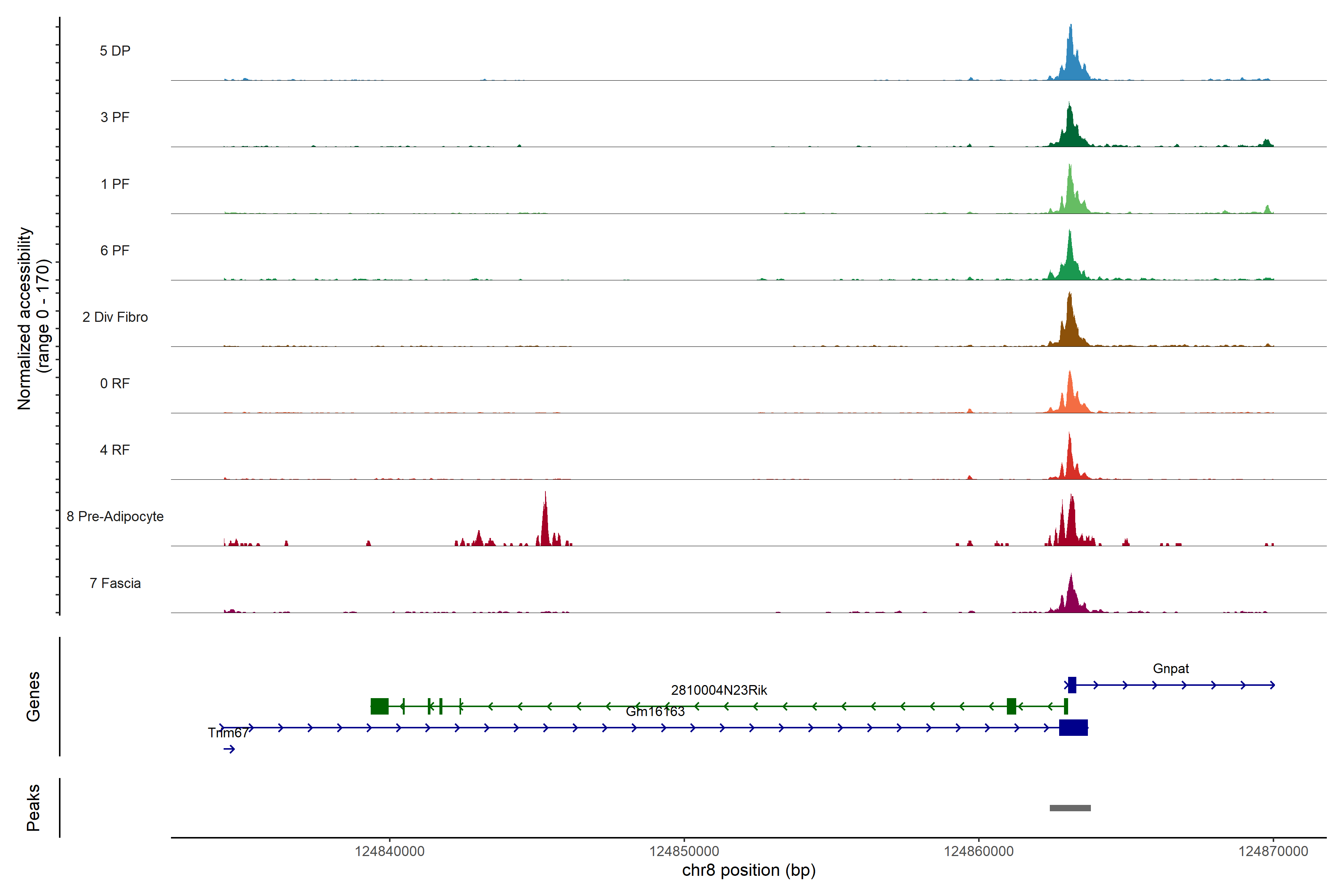Click the small green exon near 124861000

tap(1011, 706)
